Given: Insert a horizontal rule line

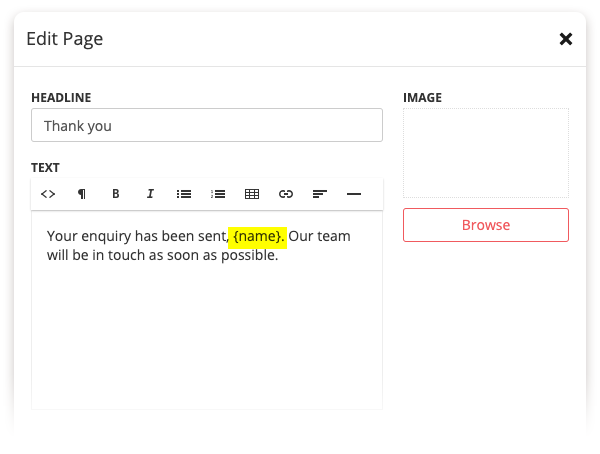Looking at the screenshot, I should pyautogui.click(x=353, y=194).
